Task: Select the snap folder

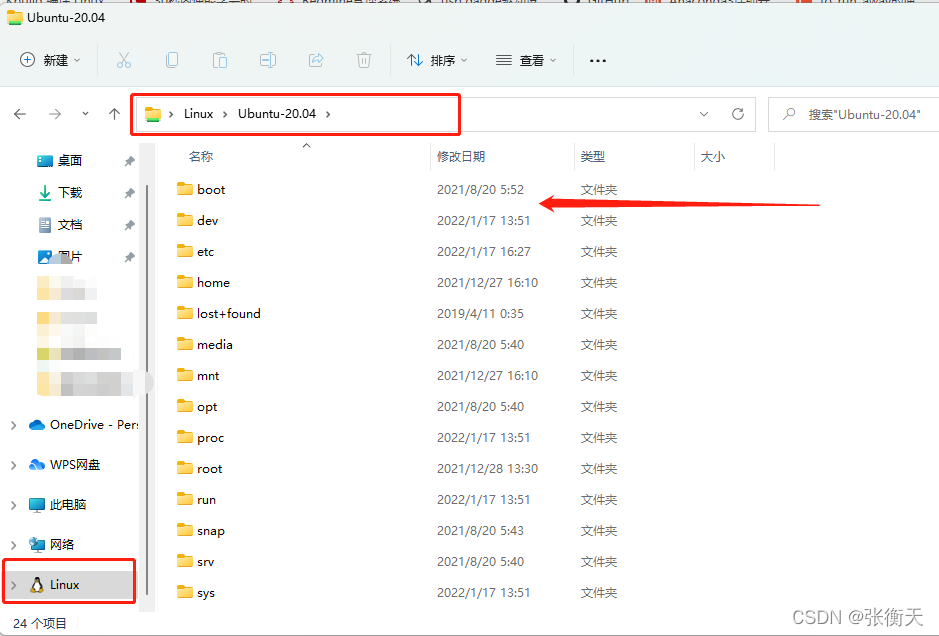Action: click(x=211, y=531)
